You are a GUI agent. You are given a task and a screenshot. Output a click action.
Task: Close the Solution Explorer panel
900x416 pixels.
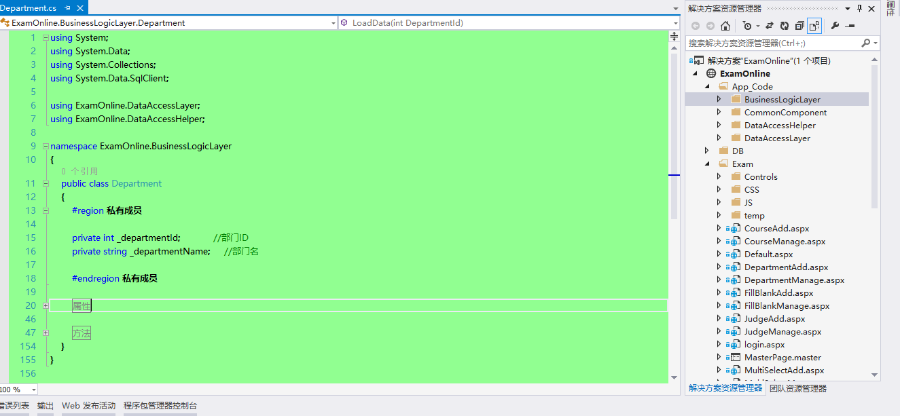[871, 9]
